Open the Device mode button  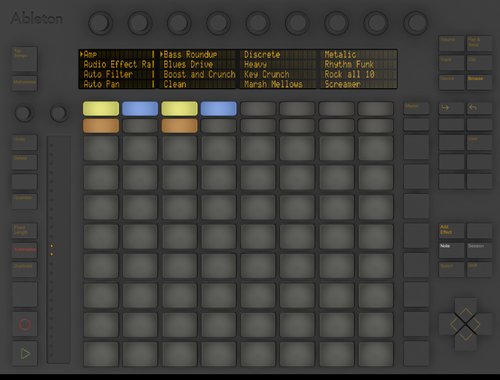(451, 82)
